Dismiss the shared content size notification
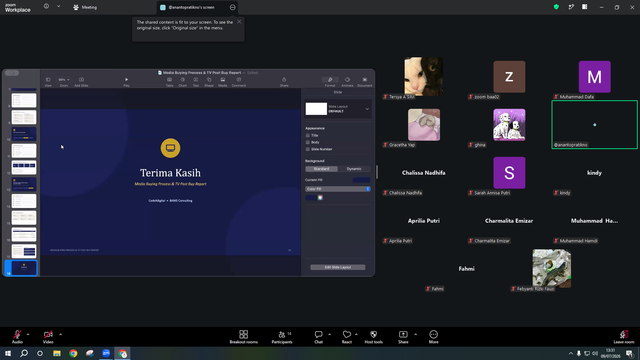 [239, 22]
